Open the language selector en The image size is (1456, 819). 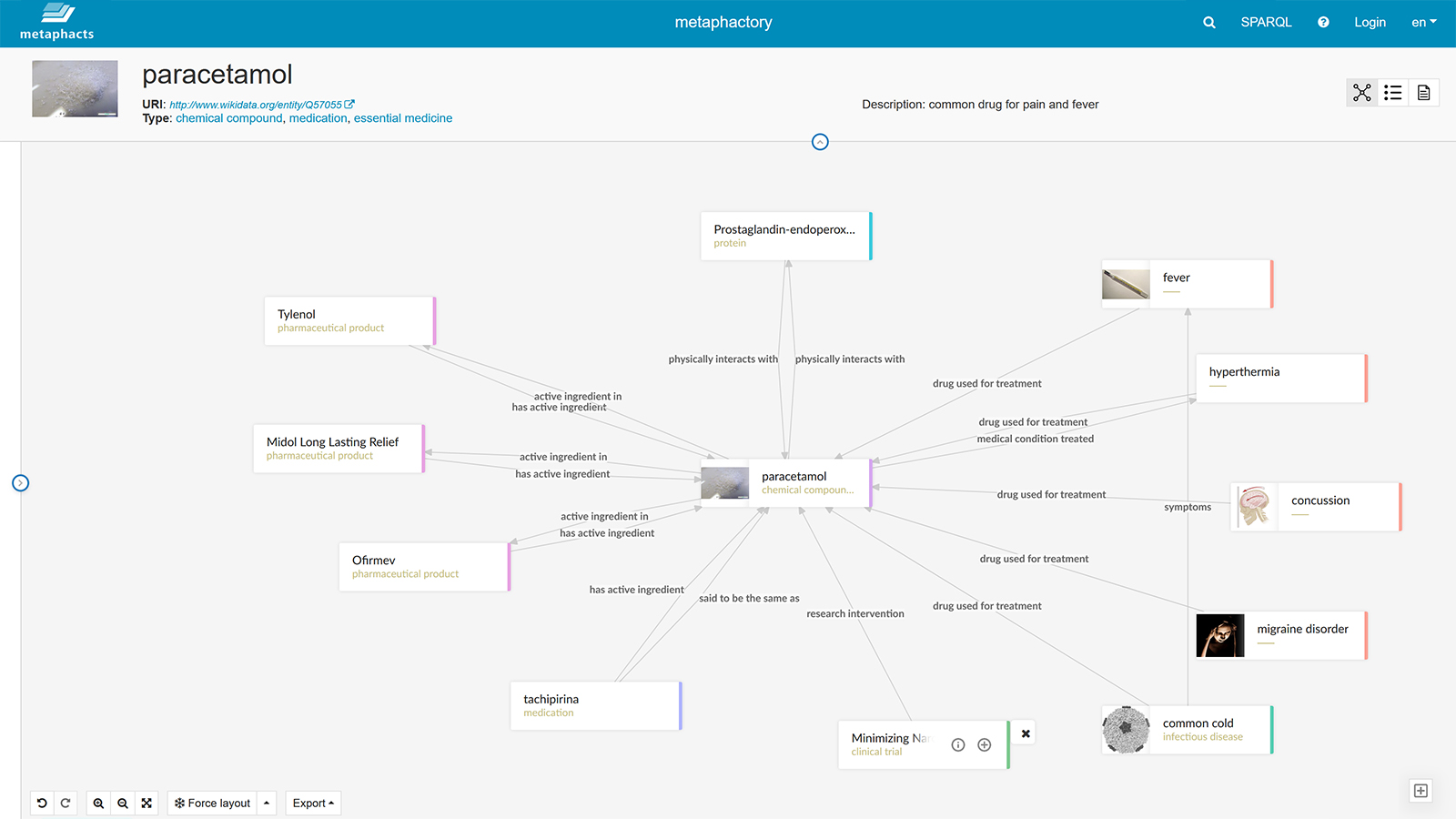pyautogui.click(x=1424, y=23)
